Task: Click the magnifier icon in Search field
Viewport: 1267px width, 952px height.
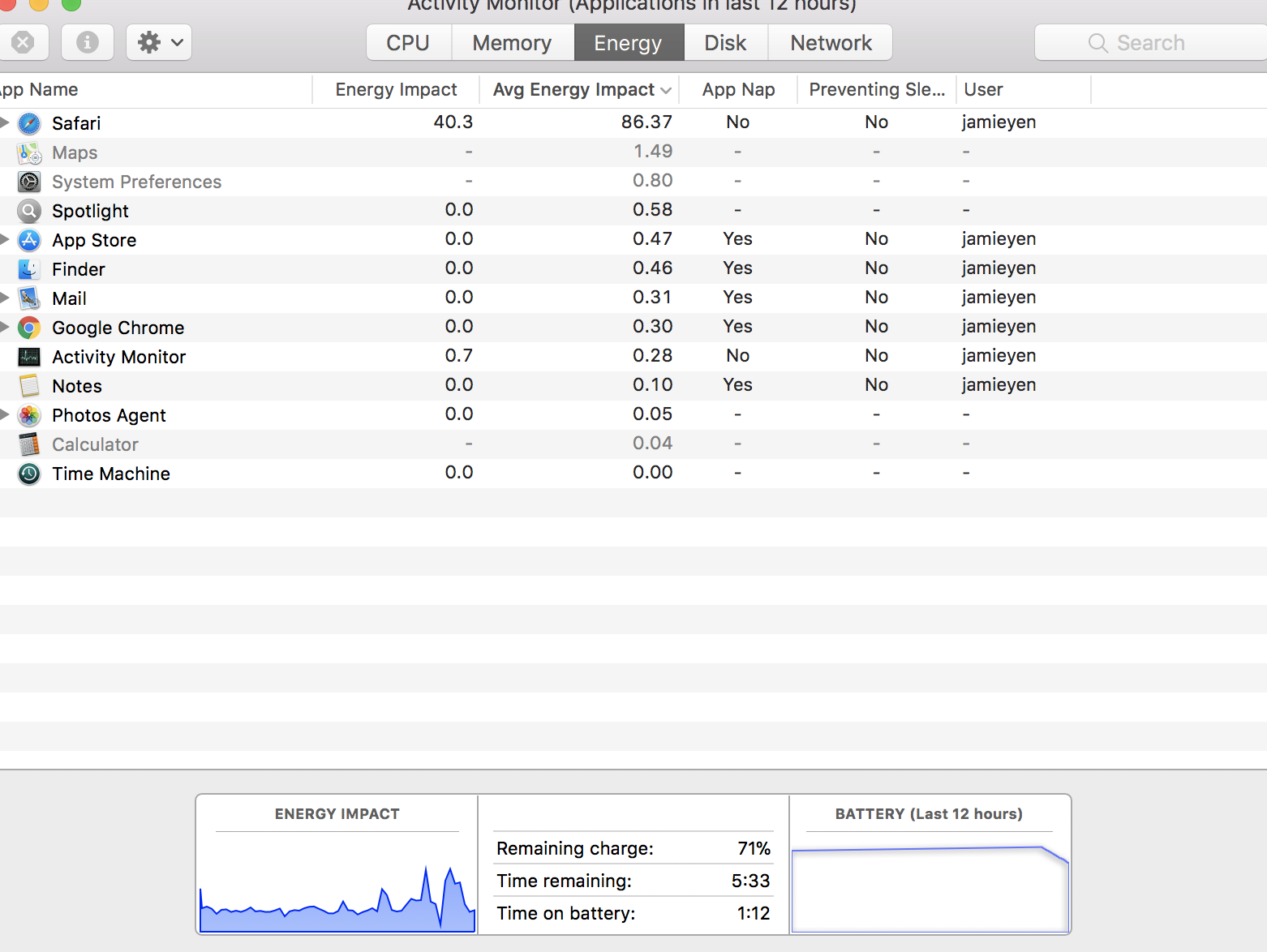Action: tap(1098, 43)
